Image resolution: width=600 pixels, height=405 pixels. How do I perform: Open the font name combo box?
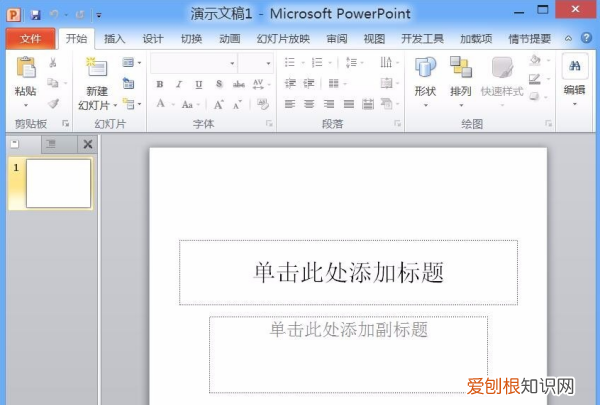coord(194,63)
